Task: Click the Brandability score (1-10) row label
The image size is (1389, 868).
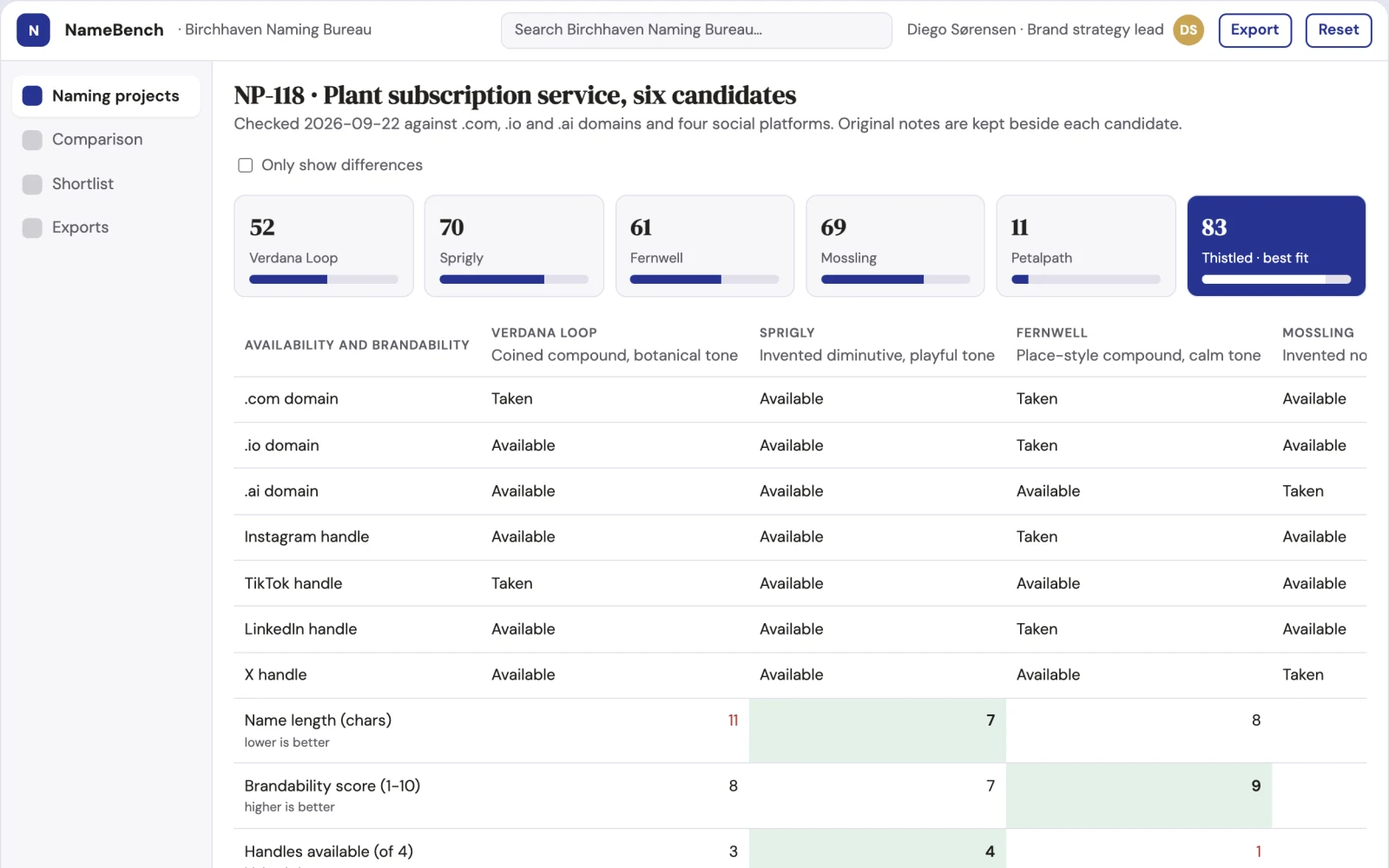Action: (x=332, y=786)
